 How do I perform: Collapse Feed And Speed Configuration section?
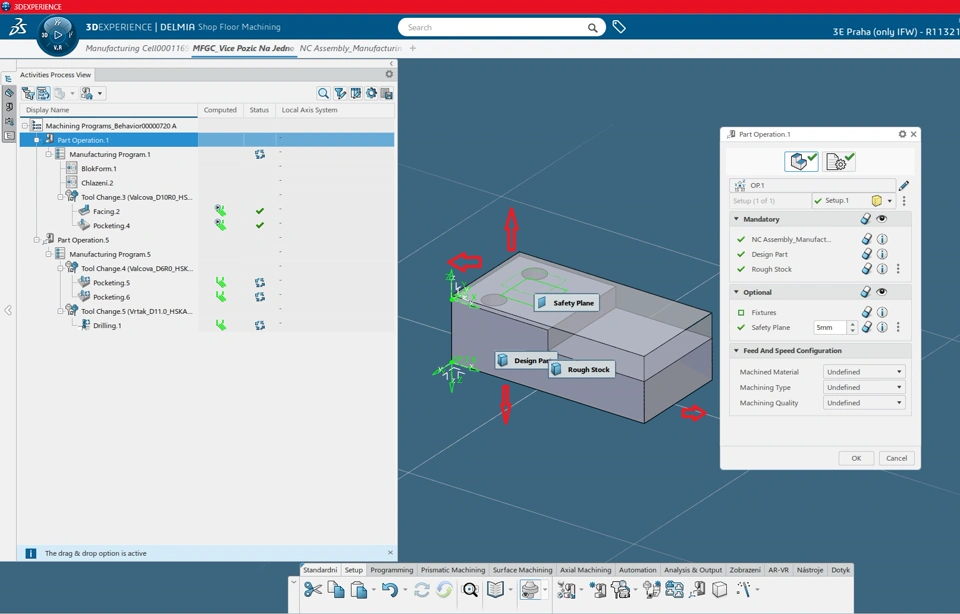737,351
